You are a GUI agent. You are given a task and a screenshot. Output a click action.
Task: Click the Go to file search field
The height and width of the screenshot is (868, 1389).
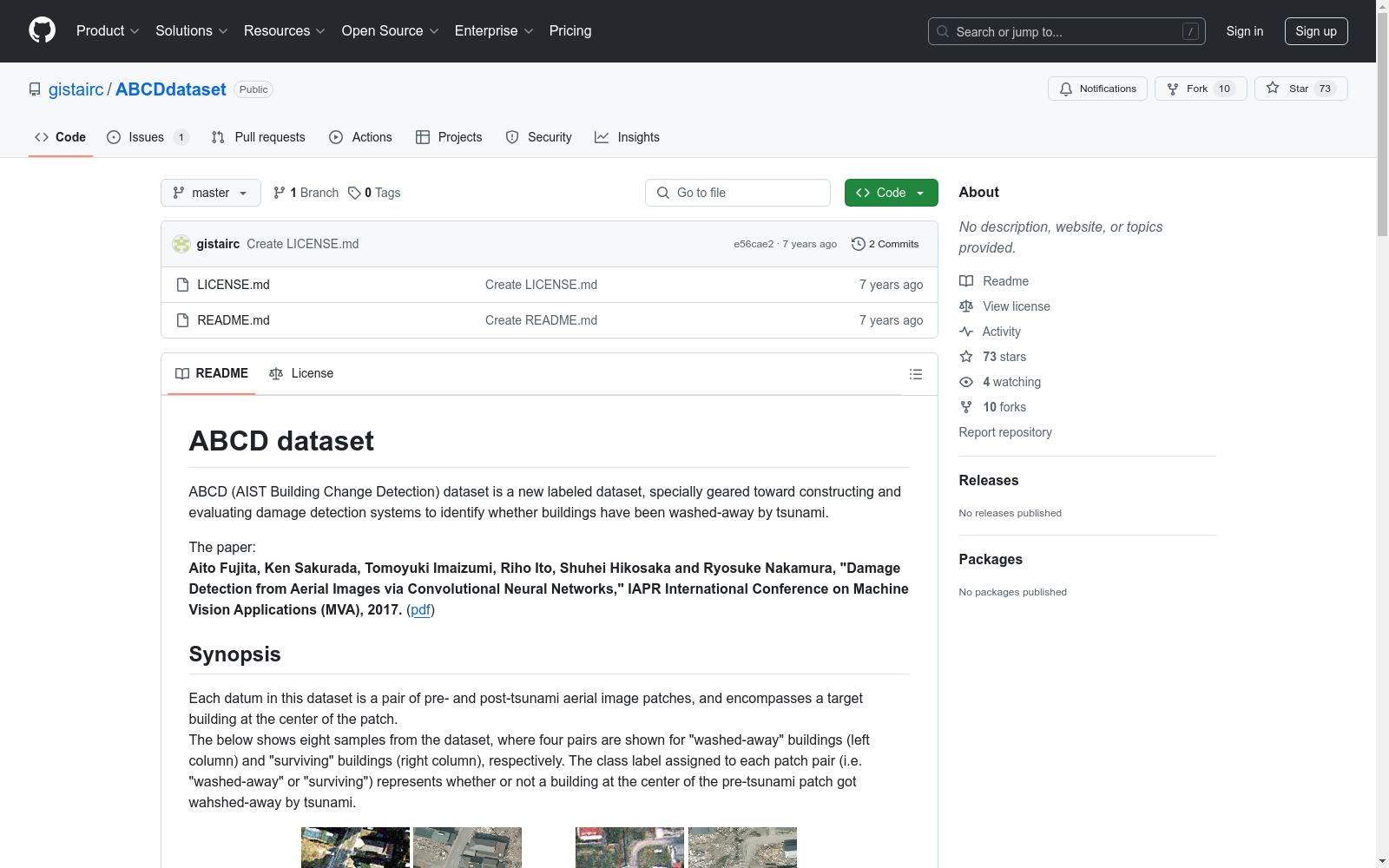pyautogui.click(x=737, y=193)
